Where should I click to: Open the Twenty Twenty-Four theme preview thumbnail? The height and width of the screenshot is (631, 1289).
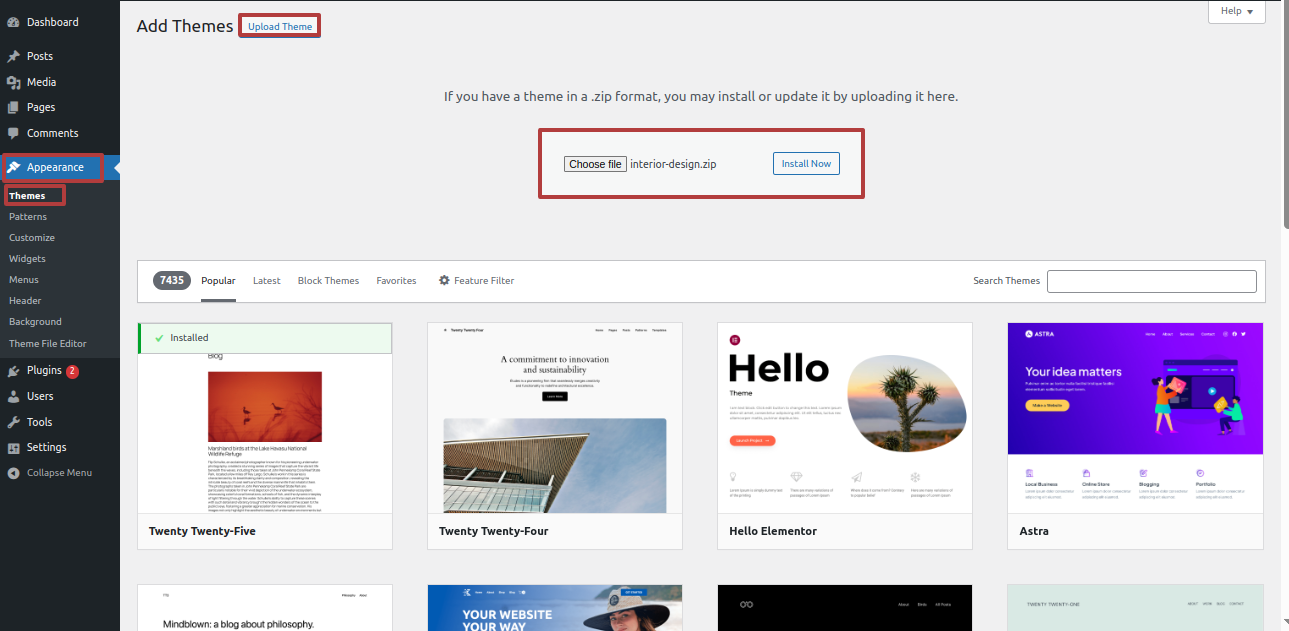555,418
